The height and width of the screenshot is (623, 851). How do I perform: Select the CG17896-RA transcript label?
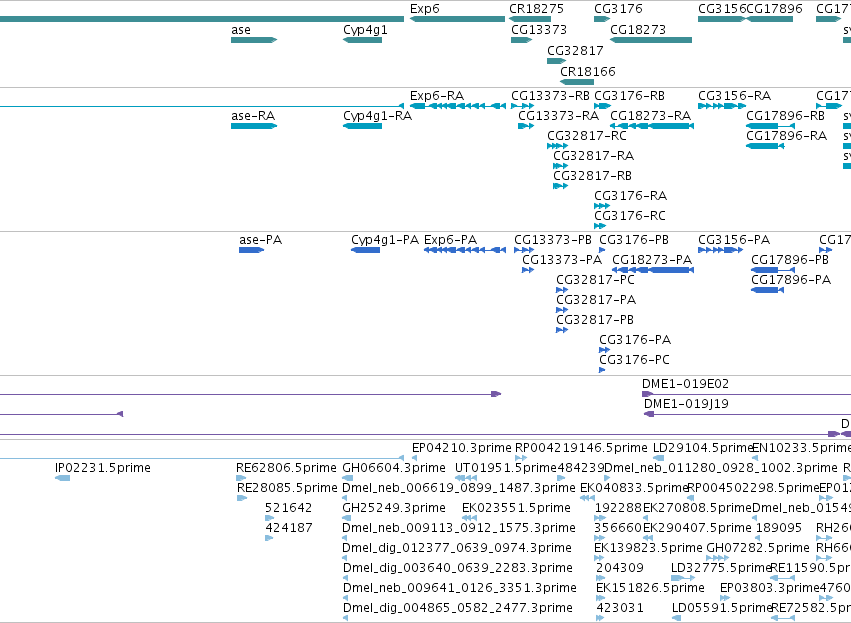point(786,136)
